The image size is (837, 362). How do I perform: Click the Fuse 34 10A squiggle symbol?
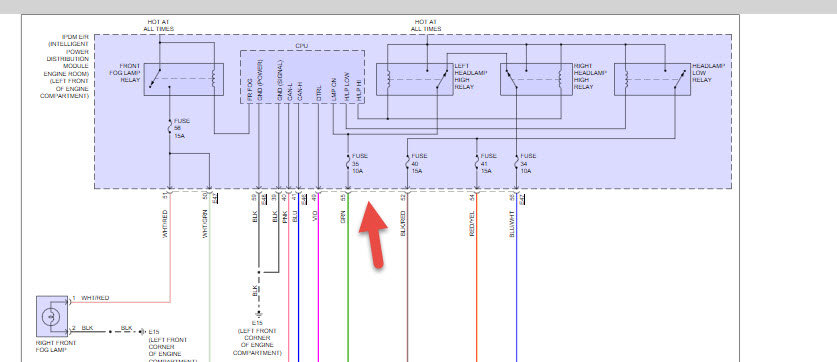pos(516,163)
